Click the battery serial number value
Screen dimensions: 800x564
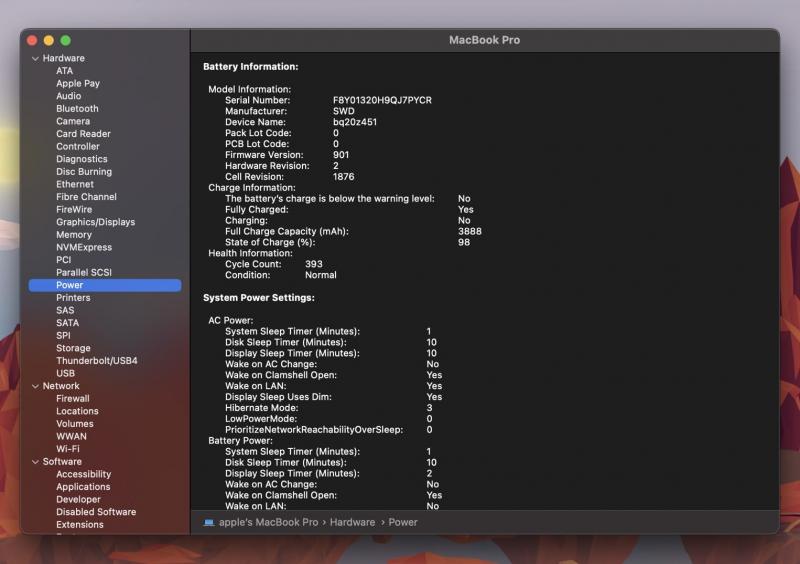[382, 100]
